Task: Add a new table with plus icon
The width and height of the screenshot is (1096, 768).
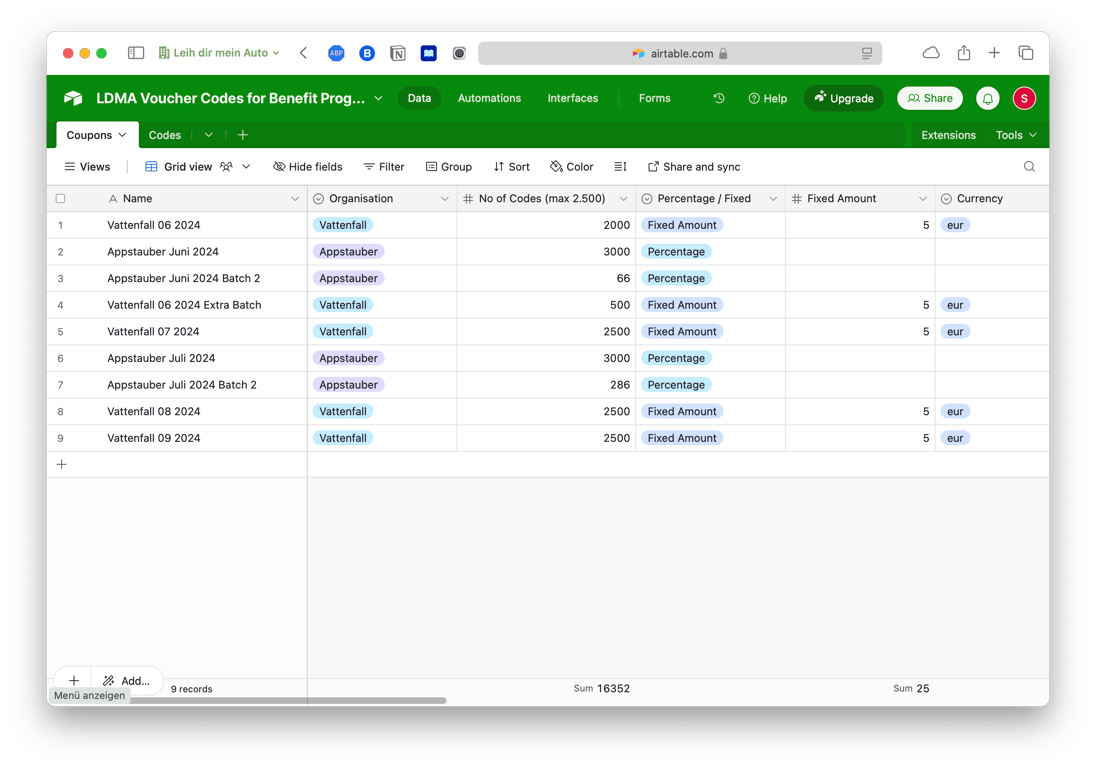Action: coord(243,135)
